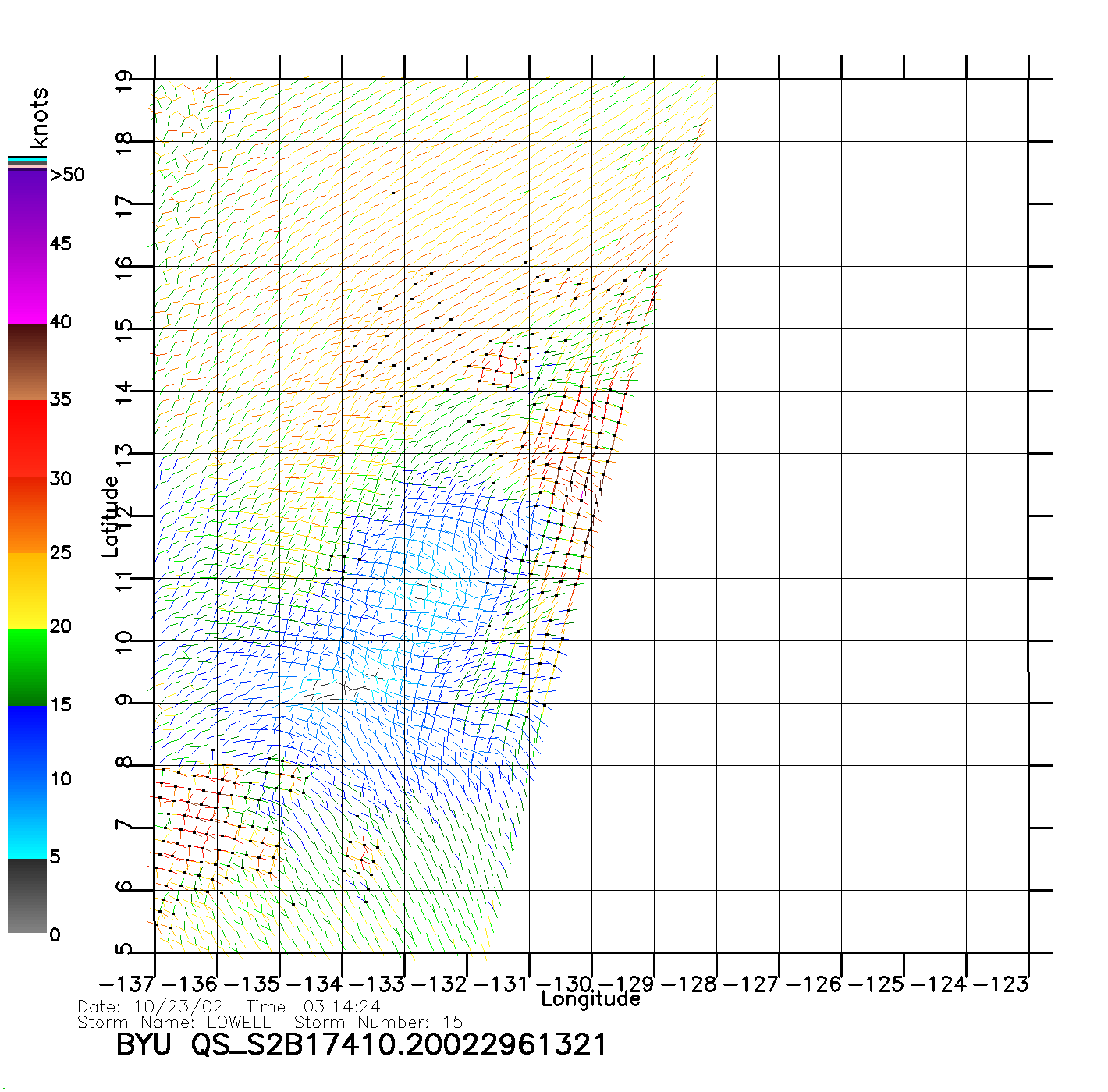Image resolution: width=1108 pixels, height=1092 pixels.
Task: Select the gray 0–5 knots color band
Action: pos(27,895)
